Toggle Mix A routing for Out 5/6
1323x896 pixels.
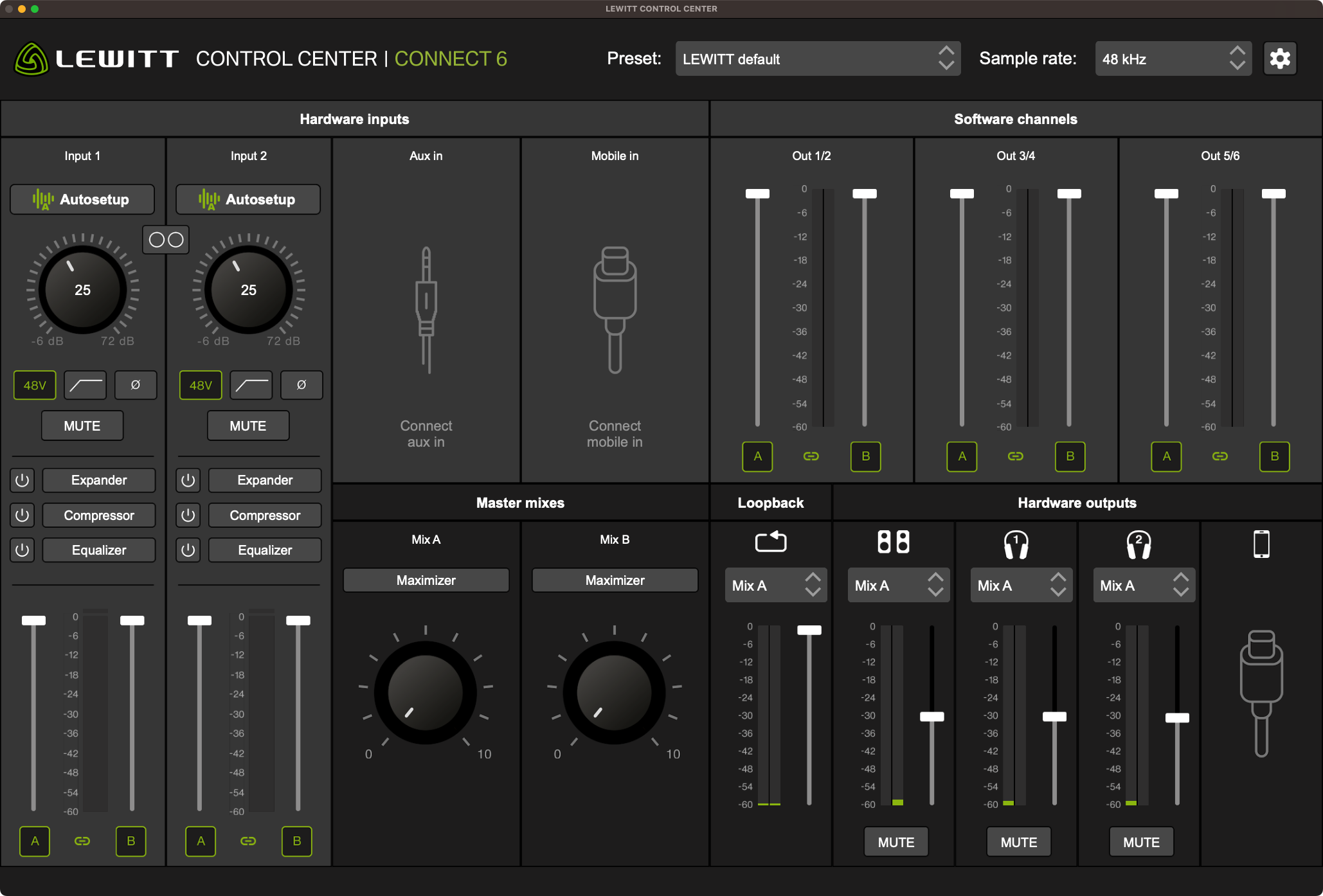1166,456
